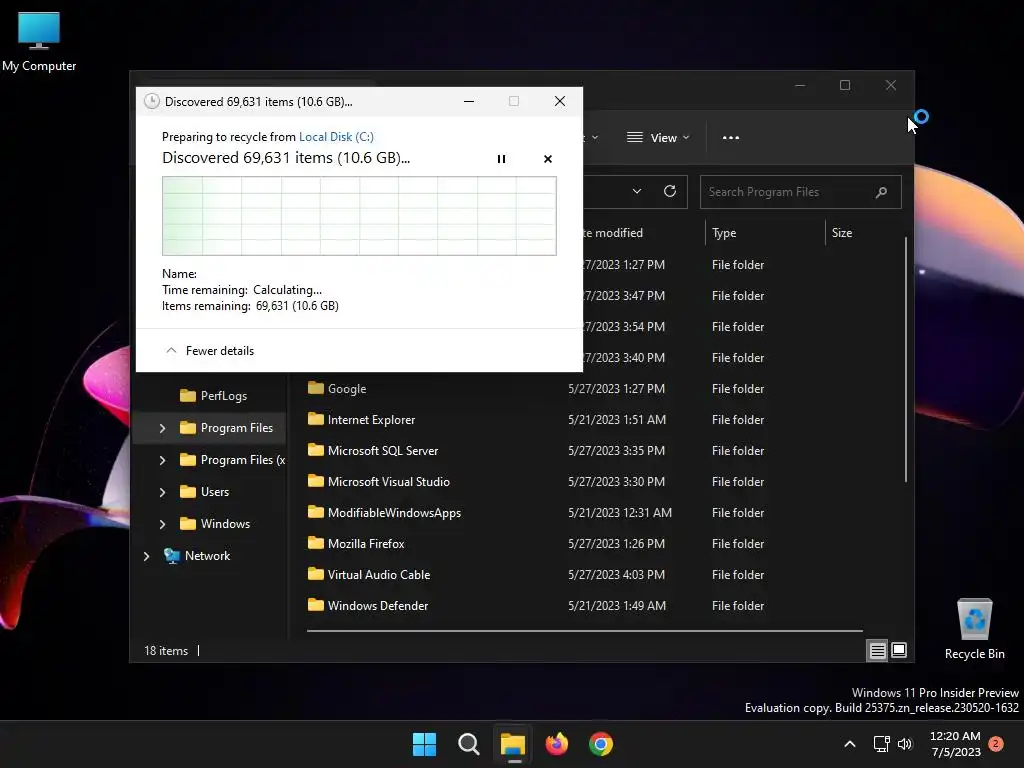Select the Microsoft SQL Server folder
The height and width of the screenshot is (768, 1024).
[383, 451]
